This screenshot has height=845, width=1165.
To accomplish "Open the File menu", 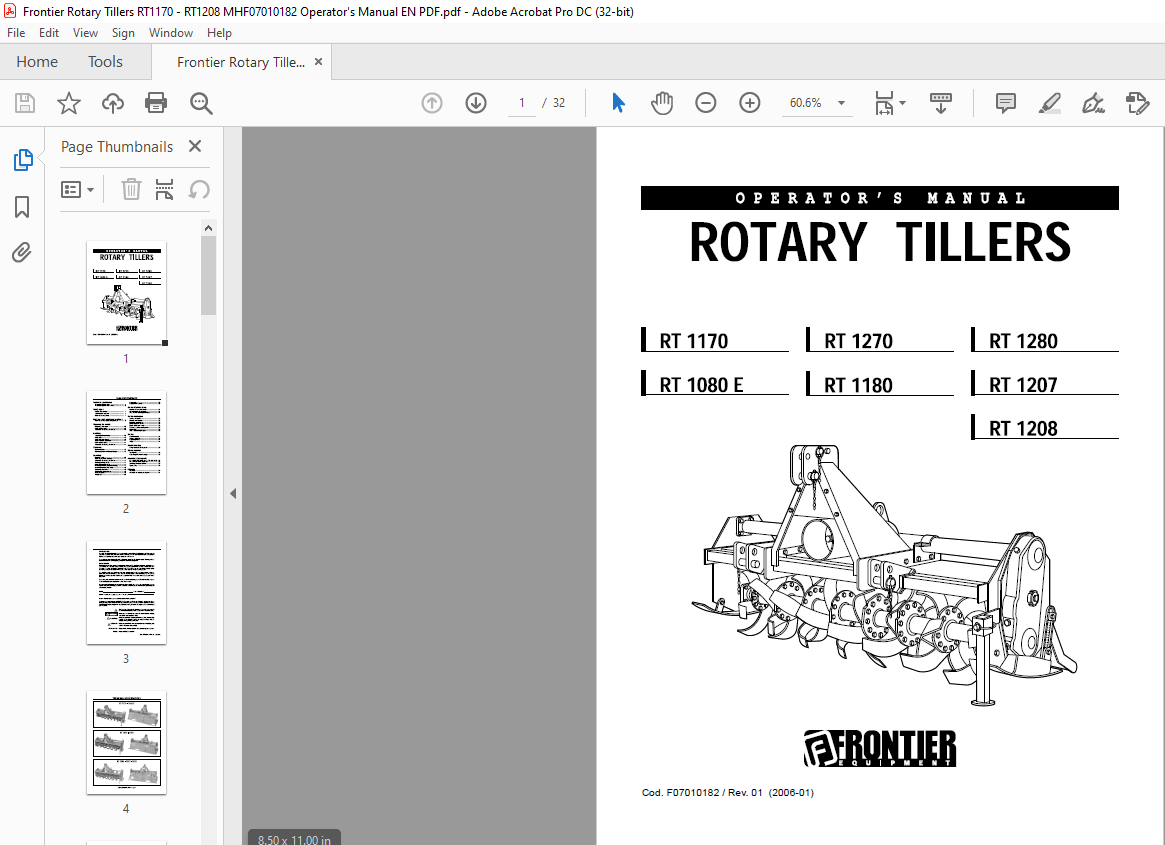I will pyautogui.click(x=16, y=33).
